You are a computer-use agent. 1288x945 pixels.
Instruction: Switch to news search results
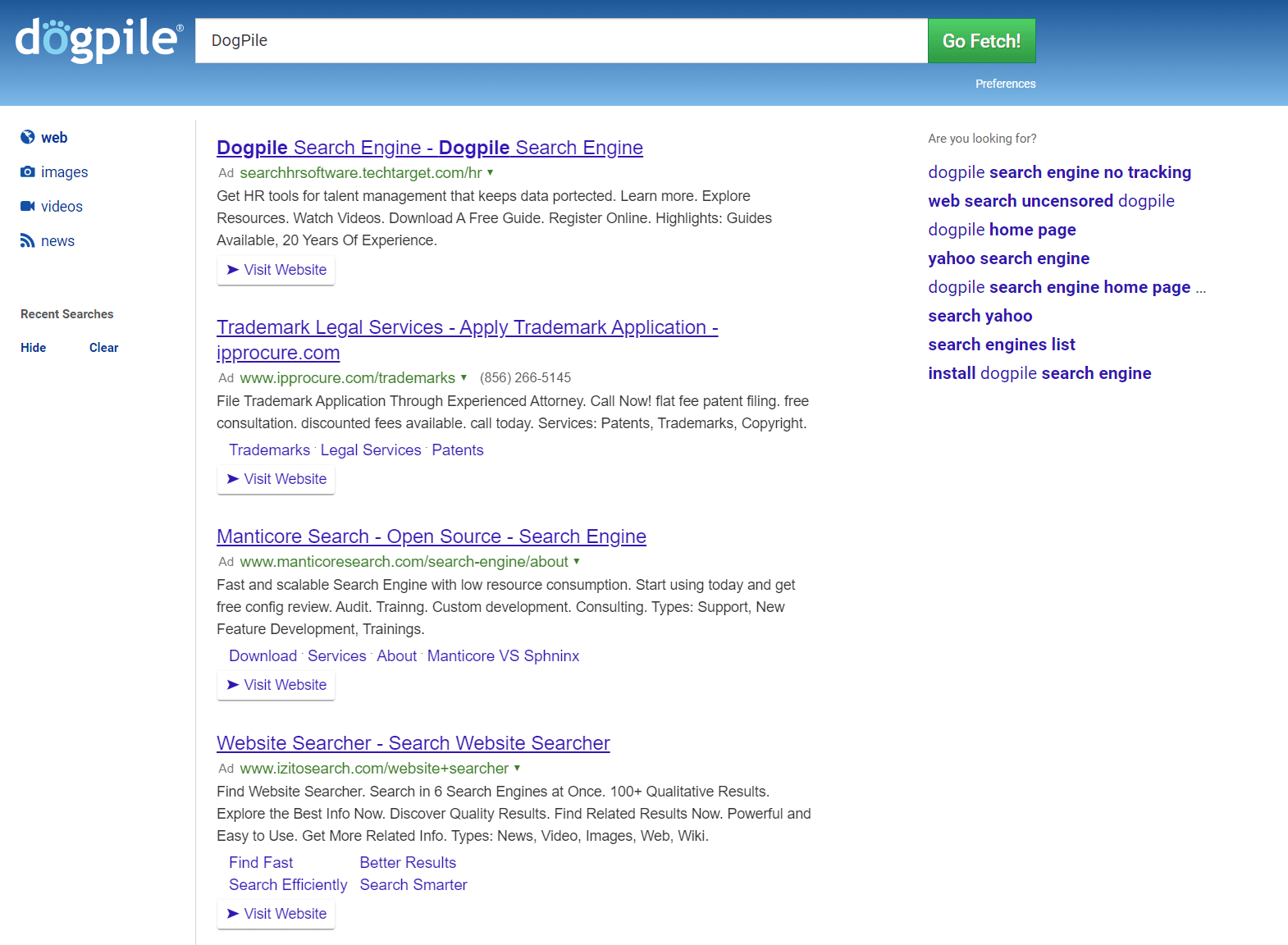coord(57,241)
